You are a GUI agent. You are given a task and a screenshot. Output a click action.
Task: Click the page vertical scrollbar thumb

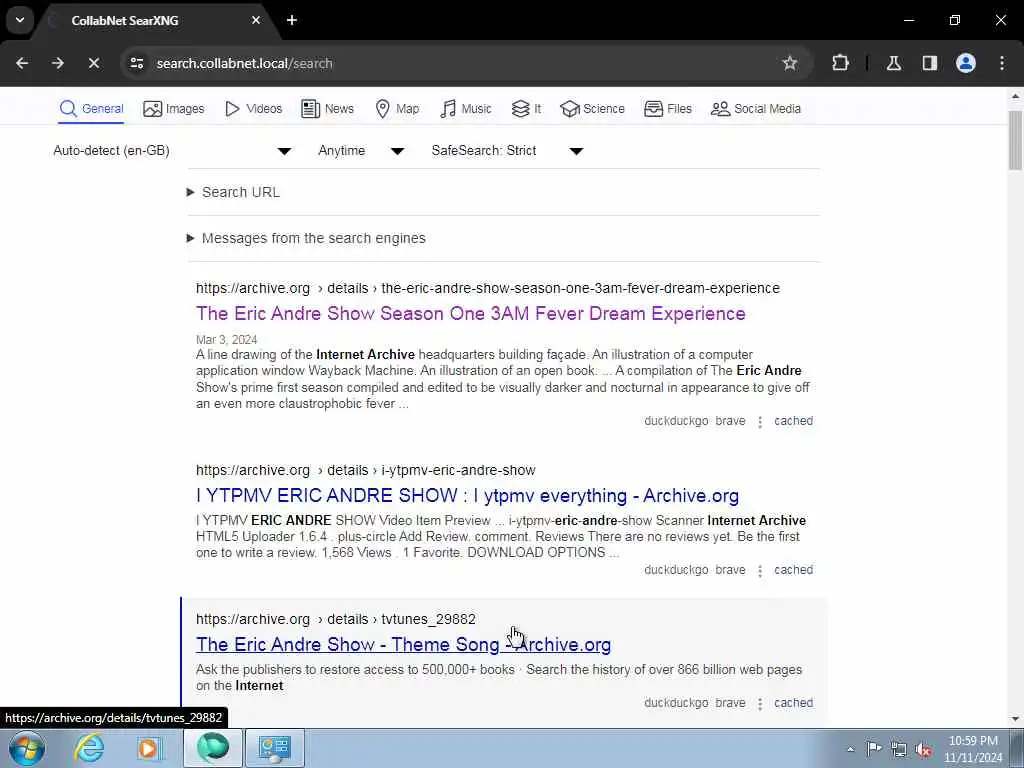click(1015, 140)
